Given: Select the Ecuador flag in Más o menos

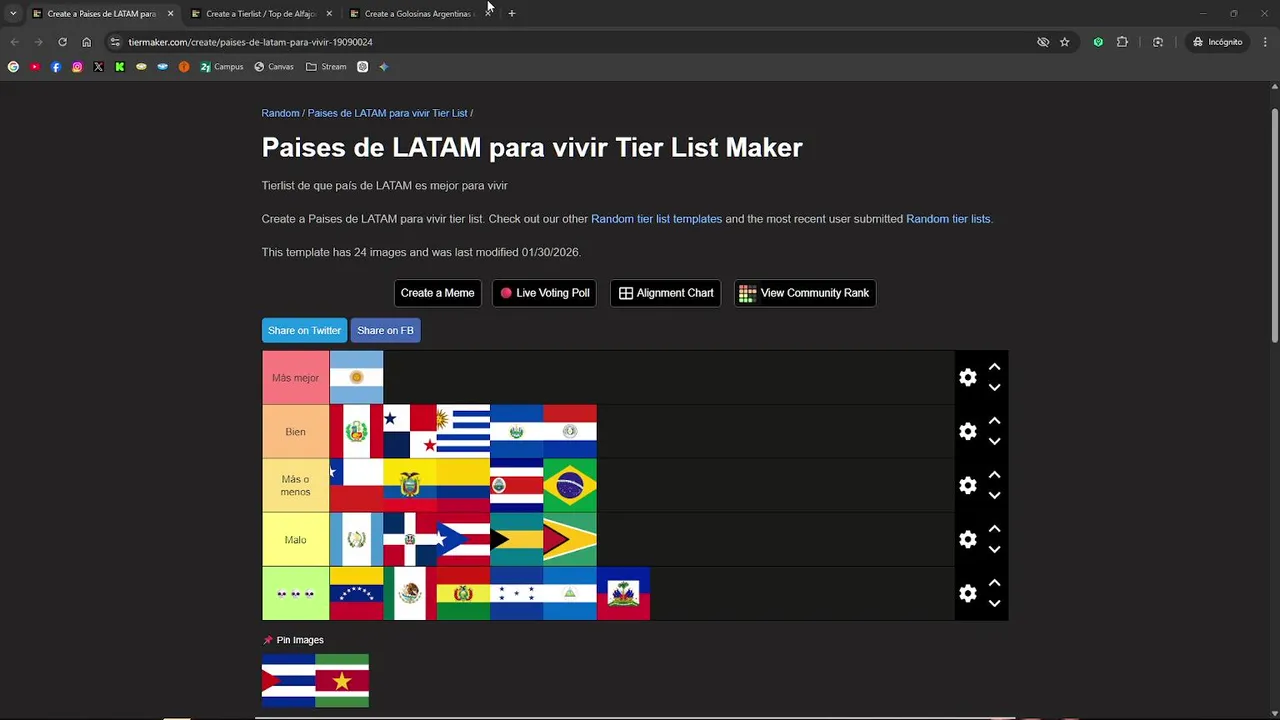Looking at the screenshot, I should (410, 485).
